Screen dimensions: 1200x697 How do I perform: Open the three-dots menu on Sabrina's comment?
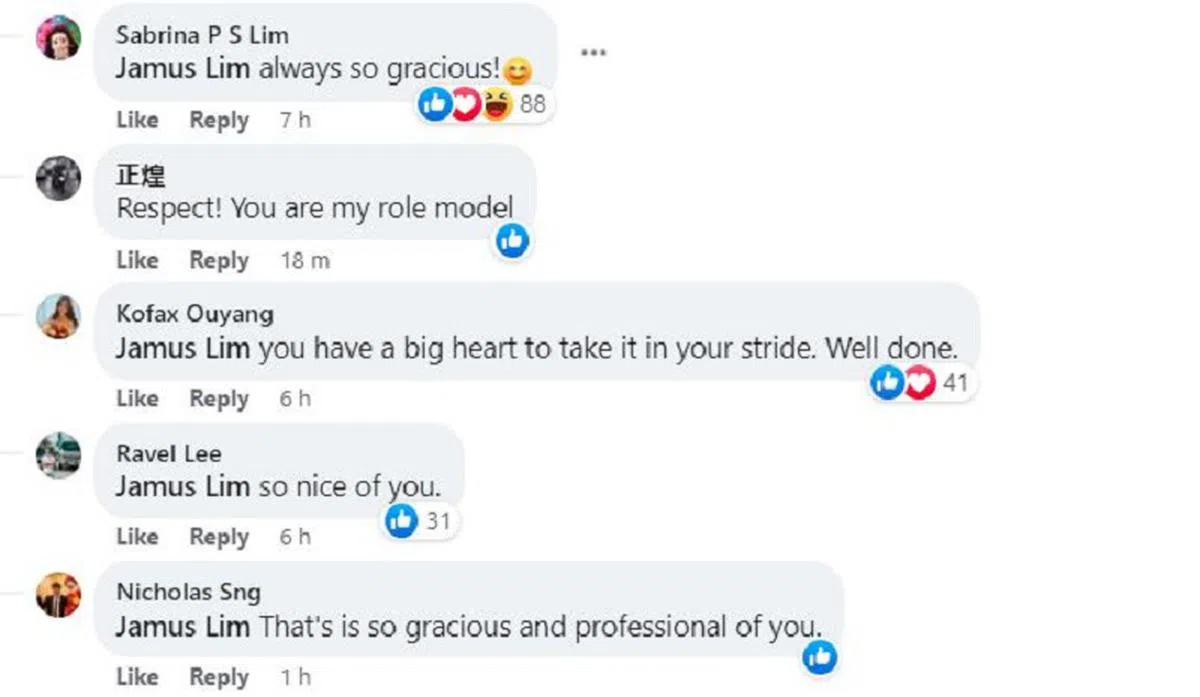coord(593,52)
